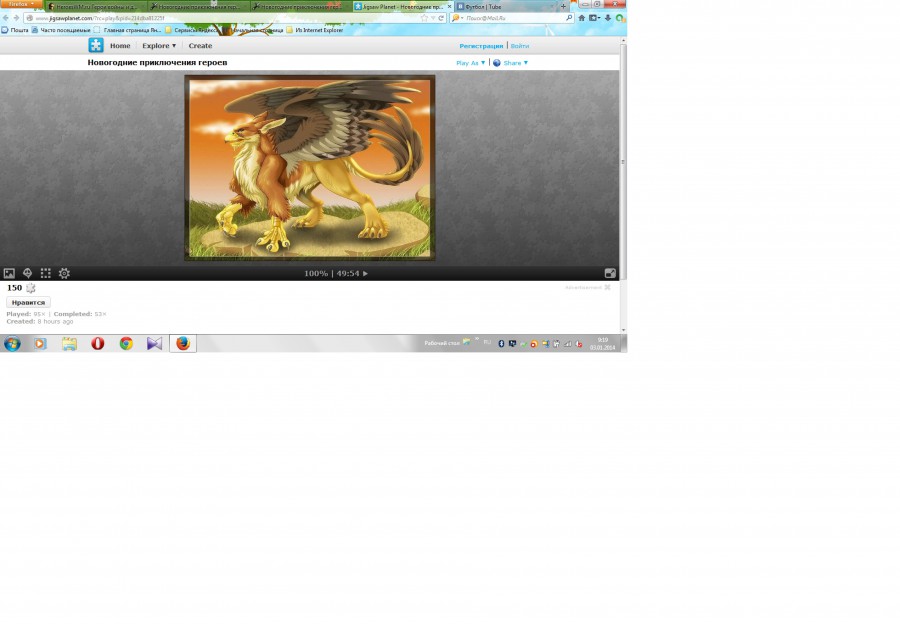Switch to the Jigsaw Planet browser tab

tap(403, 6)
